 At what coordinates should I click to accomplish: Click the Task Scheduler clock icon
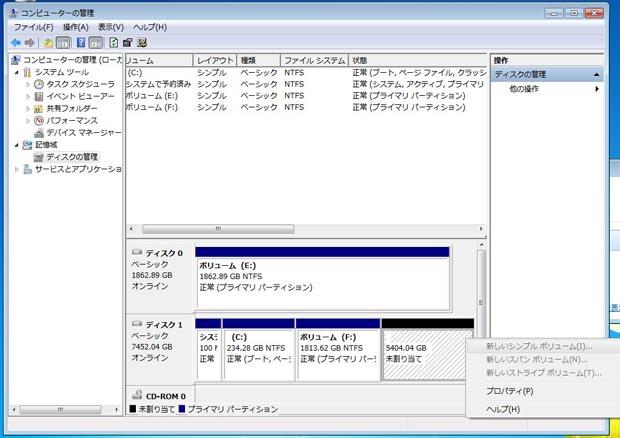click(x=38, y=84)
